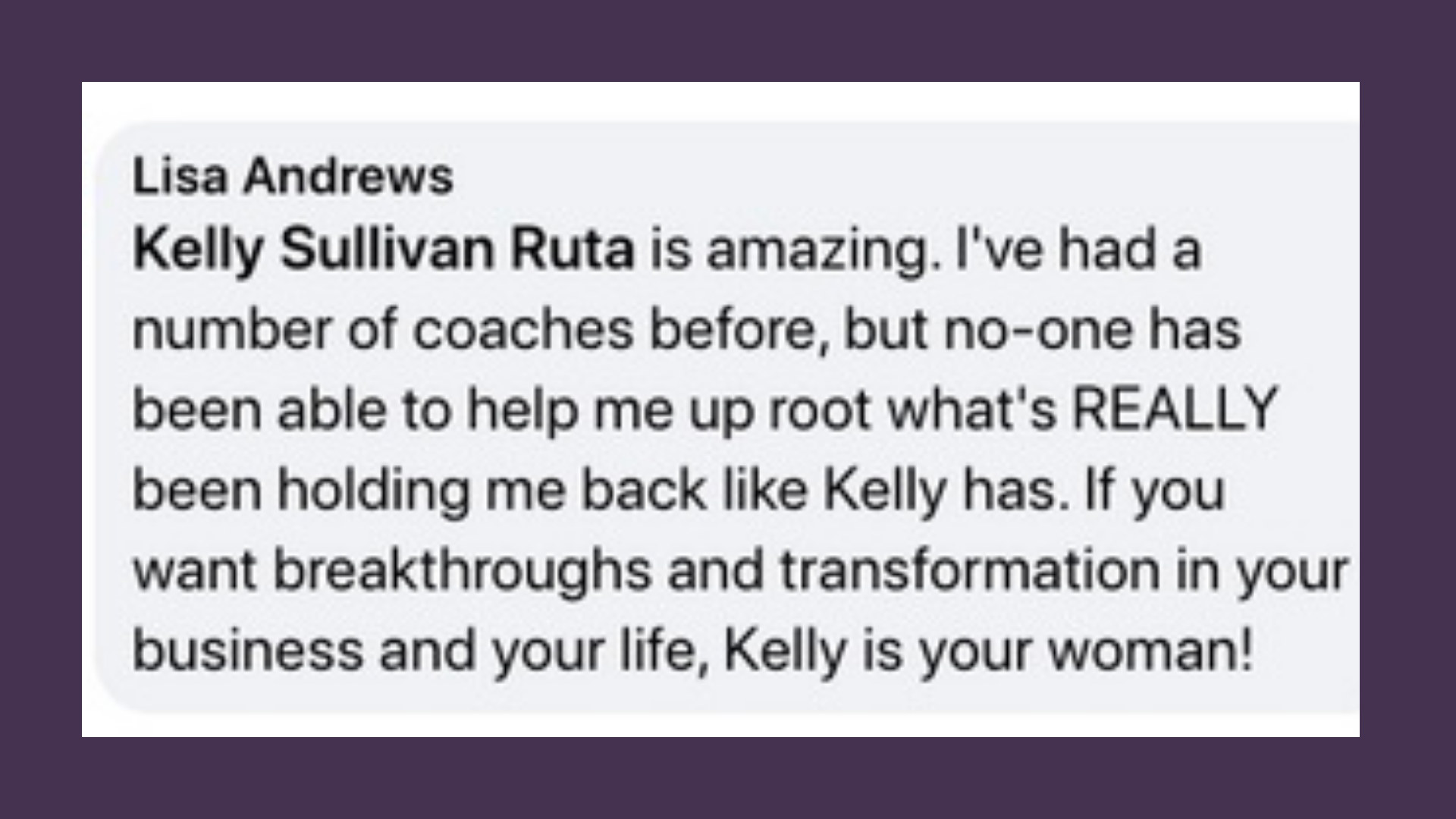
Task: Click the word "coaches" in the testimonial
Action: 522,330
